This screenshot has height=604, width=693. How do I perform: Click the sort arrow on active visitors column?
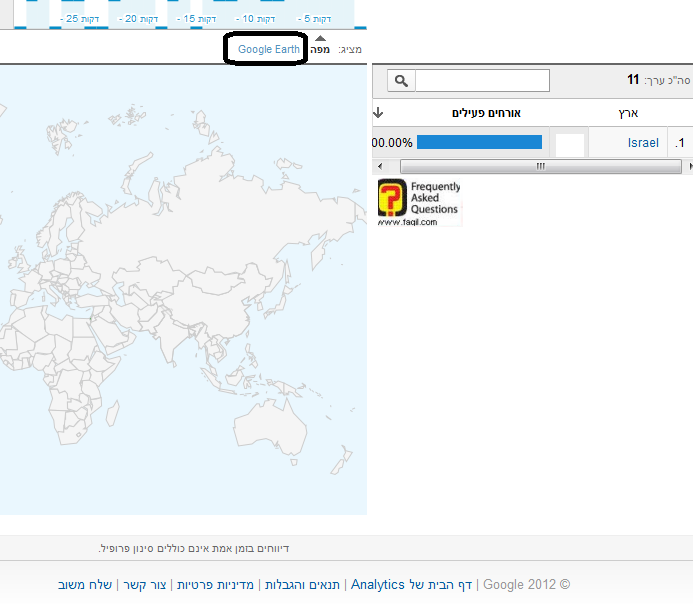click(x=378, y=113)
